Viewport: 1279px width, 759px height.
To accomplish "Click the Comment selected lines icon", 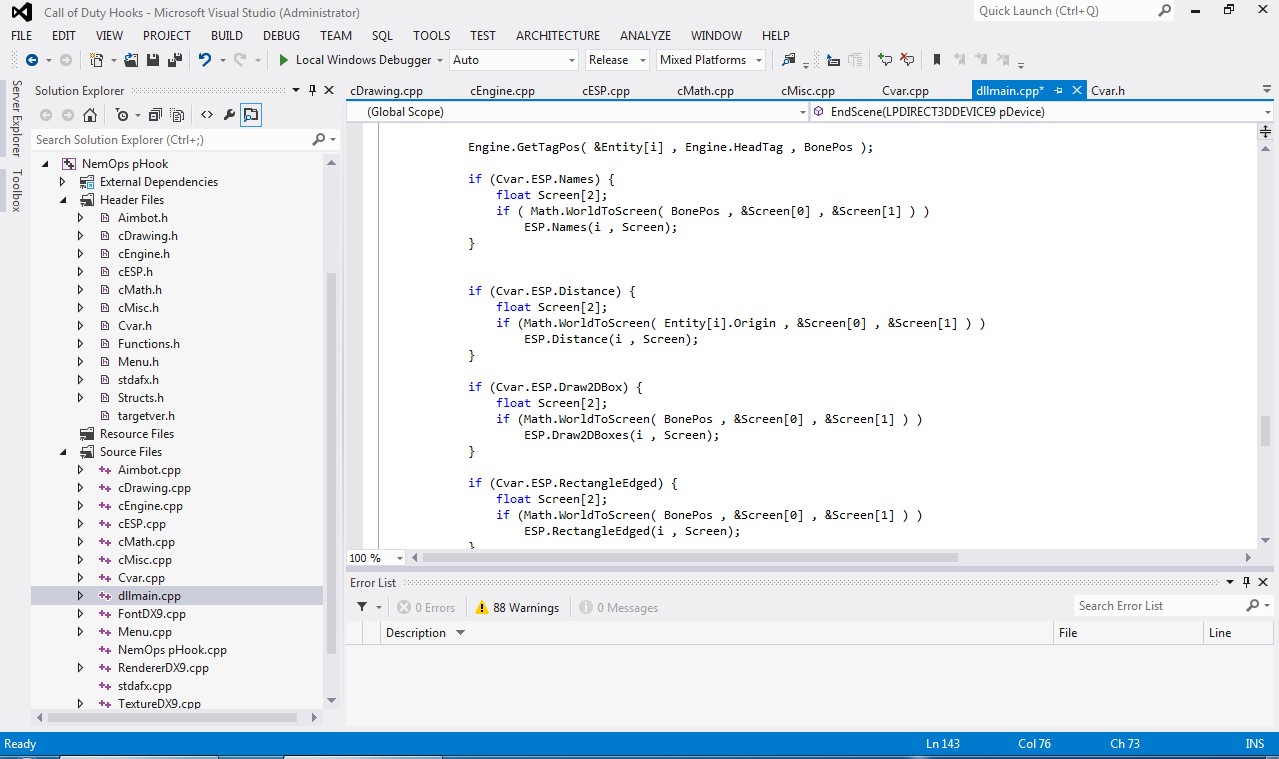I will (x=884, y=60).
